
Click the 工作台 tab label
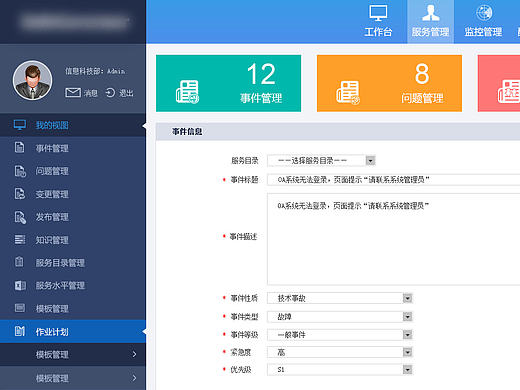click(378, 32)
